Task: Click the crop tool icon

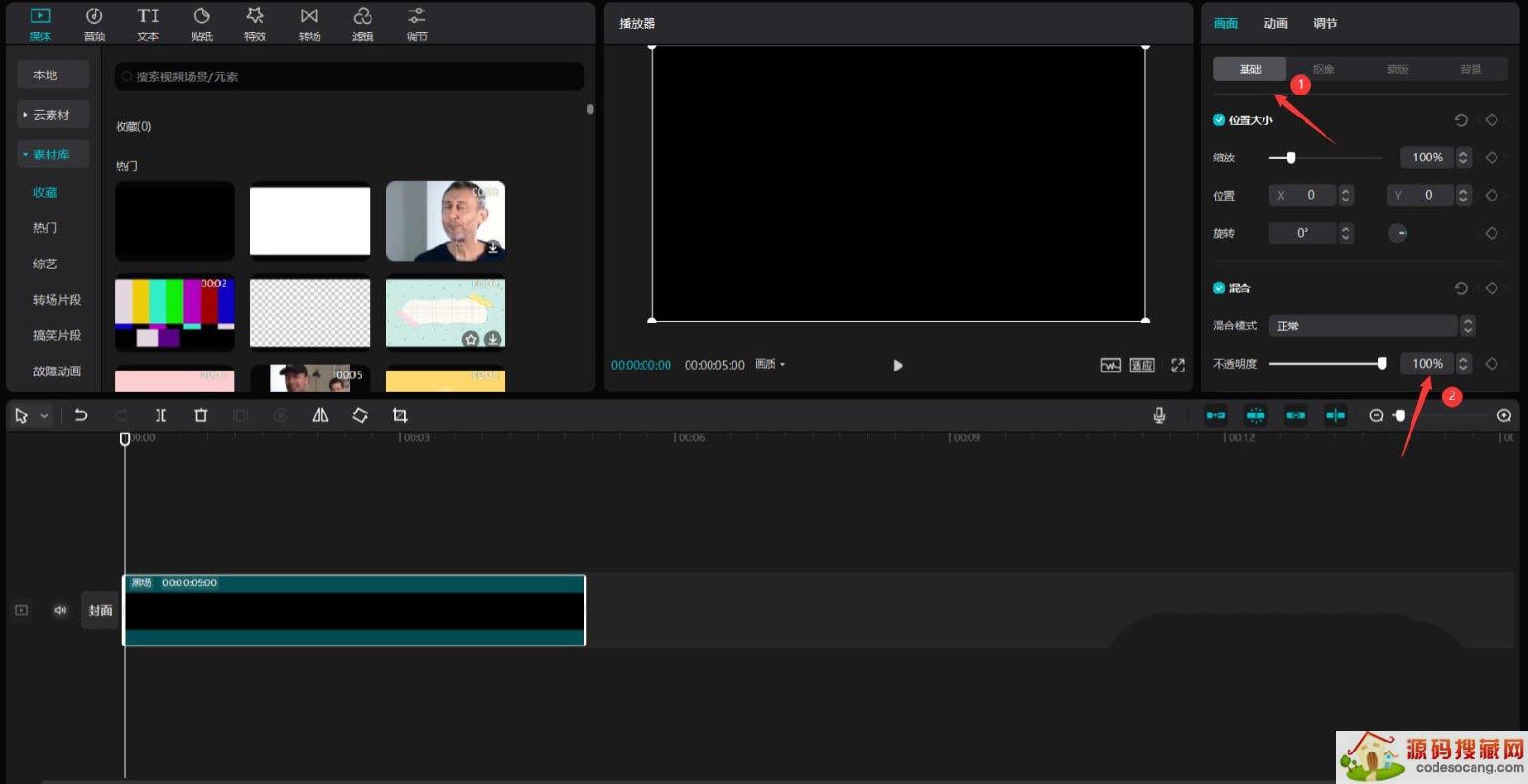Action: coord(400,415)
